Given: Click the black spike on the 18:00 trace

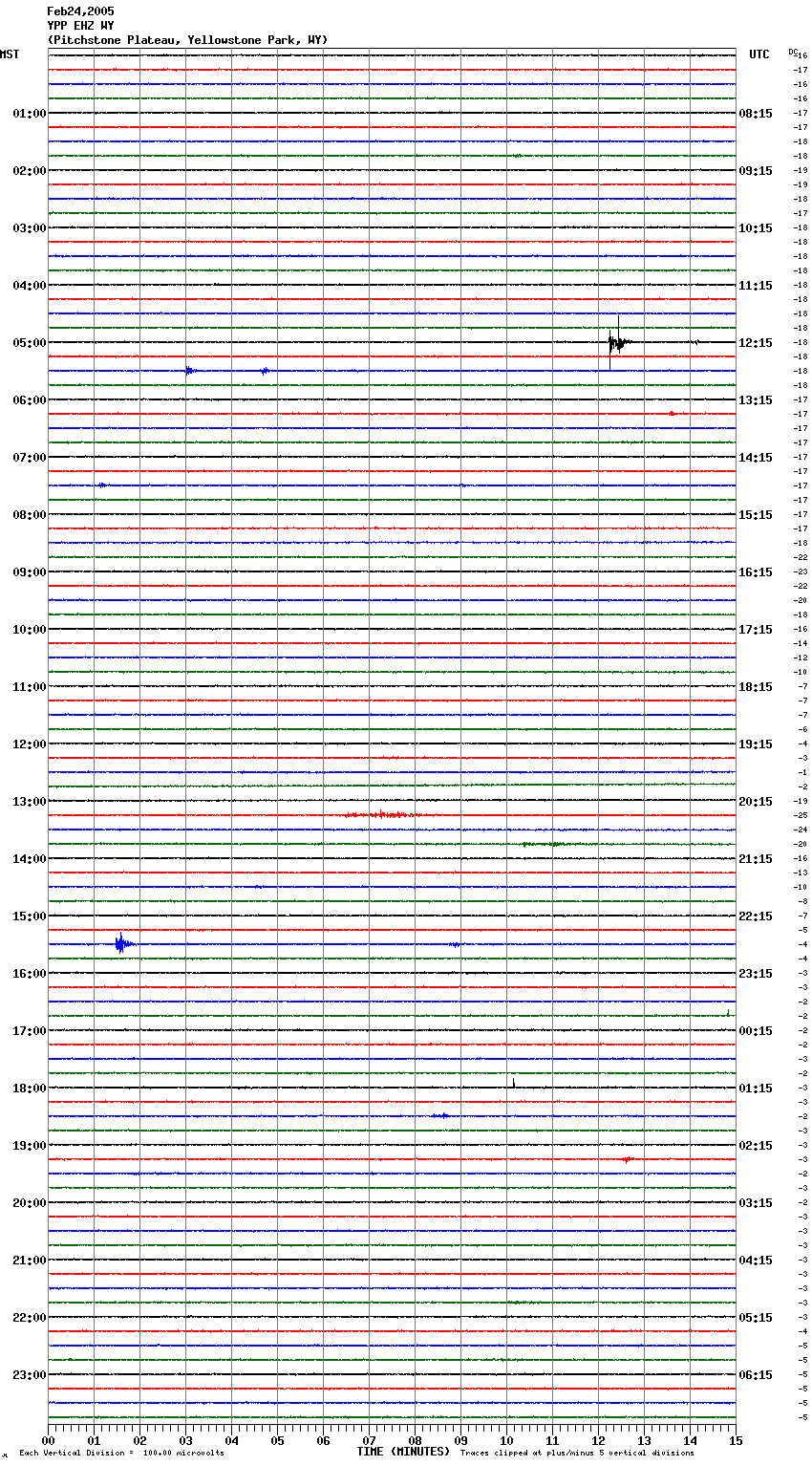Looking at the screenshot, I should [x=514, y=1084].
